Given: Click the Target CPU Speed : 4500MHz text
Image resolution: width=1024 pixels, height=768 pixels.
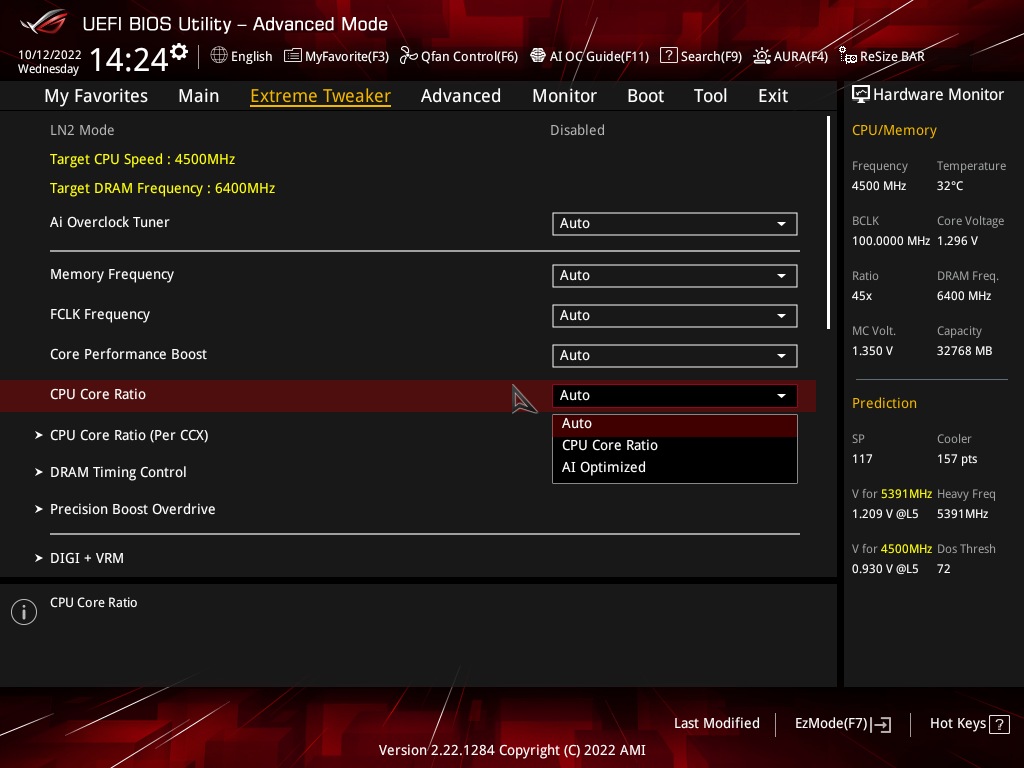Looking at the screenshot, I should [142, 159].
